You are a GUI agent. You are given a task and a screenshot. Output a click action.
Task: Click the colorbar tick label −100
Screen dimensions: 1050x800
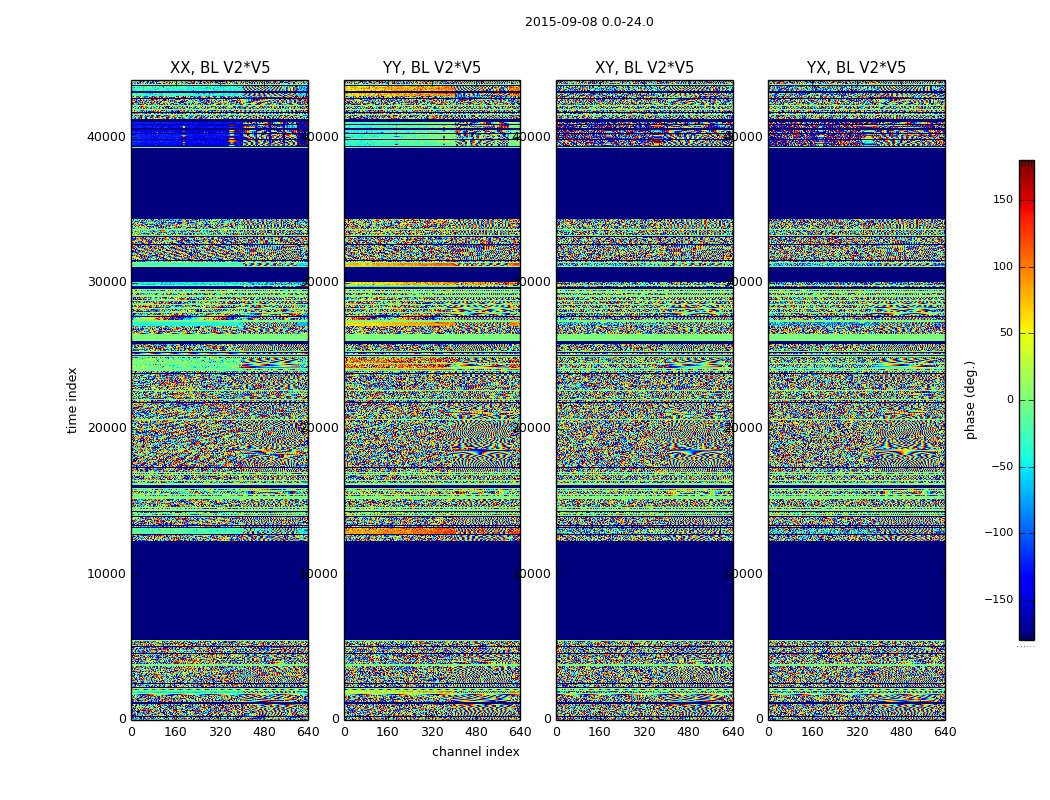999,533
